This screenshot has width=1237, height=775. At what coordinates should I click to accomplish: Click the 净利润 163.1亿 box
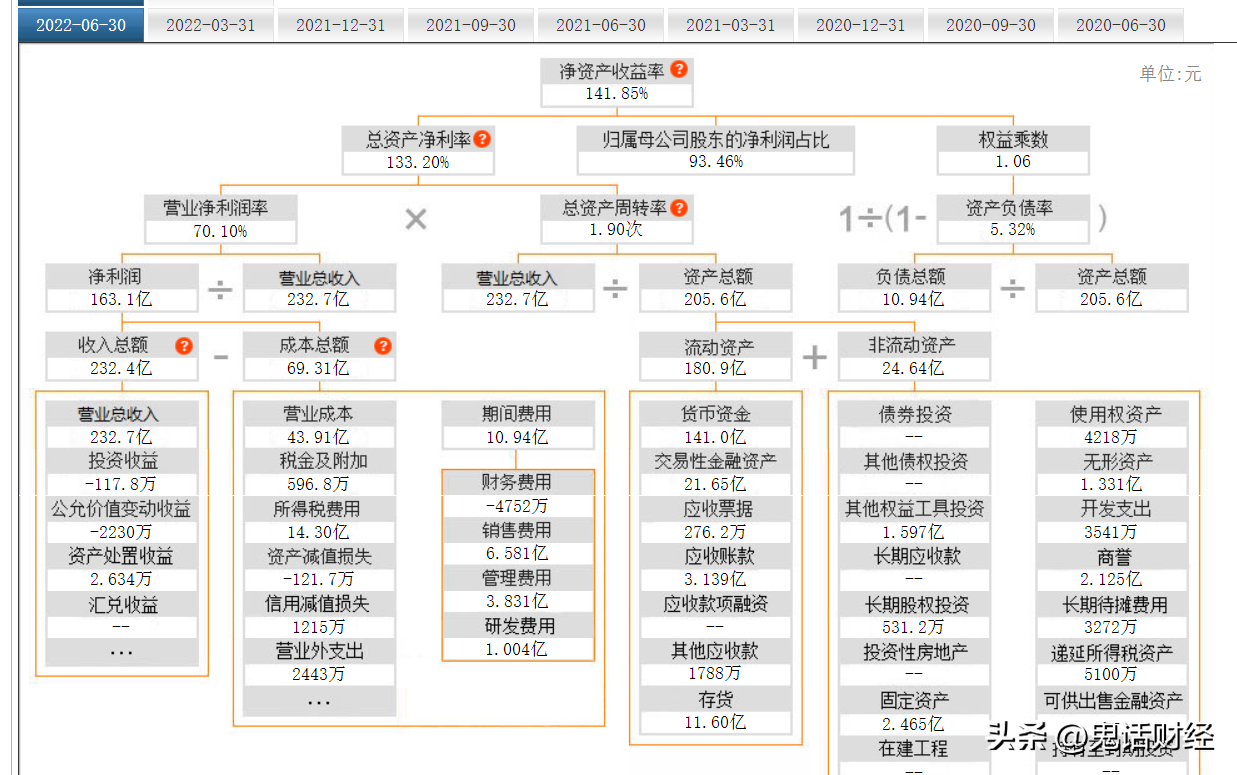(121, 288)
